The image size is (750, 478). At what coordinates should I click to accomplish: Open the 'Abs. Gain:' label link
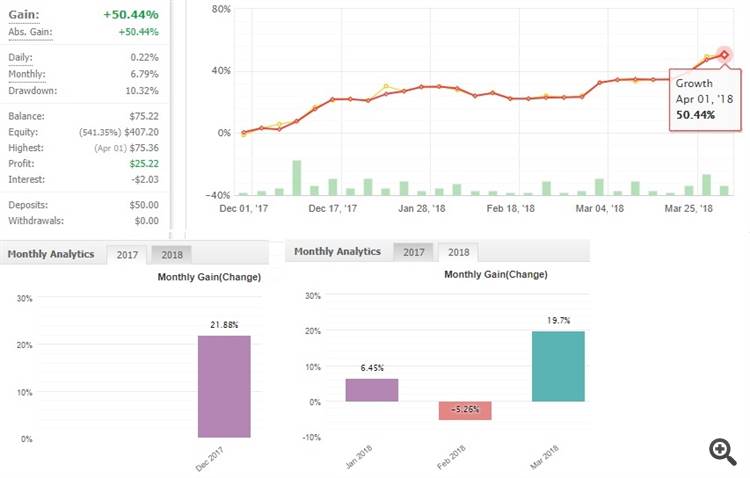click(x=29, y=33)
